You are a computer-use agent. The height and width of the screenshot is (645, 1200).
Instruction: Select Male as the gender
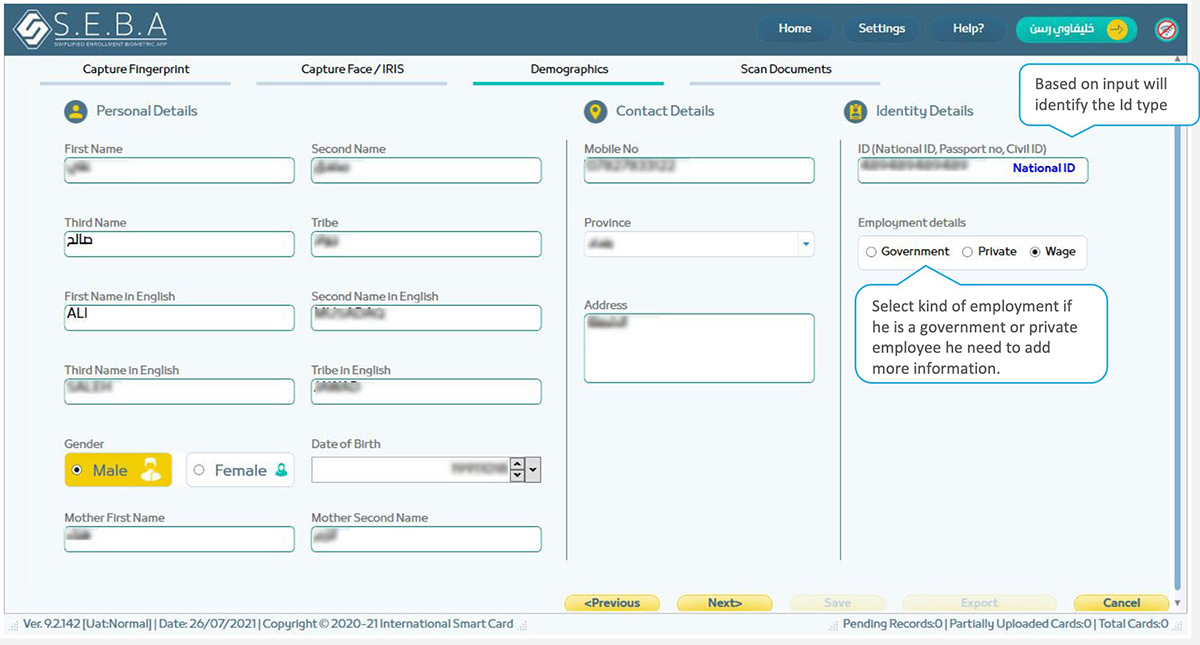(x=118, y=470)
